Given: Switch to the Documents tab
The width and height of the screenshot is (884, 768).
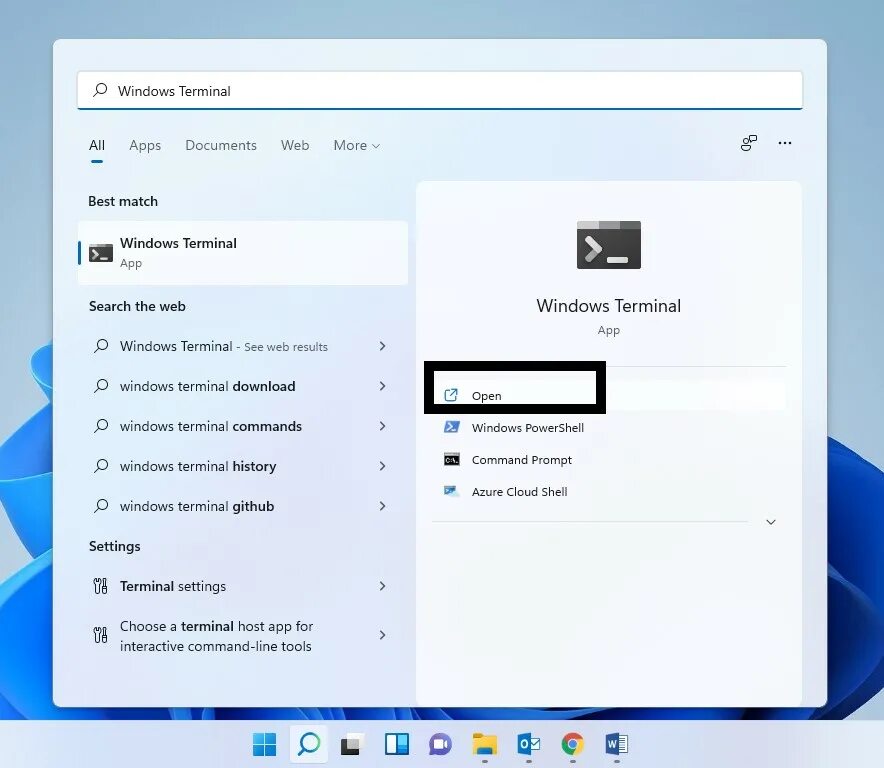Looking at the screenshot, I should 221,145.
